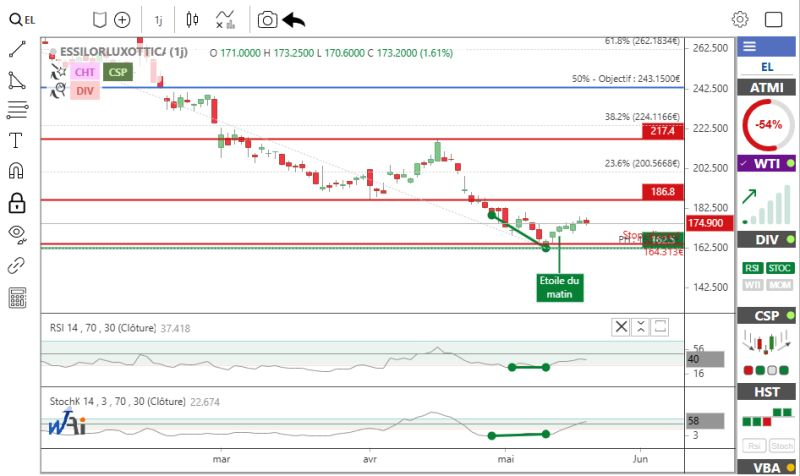
Task: Open the 1j timeframe selector
Action: coord(158,20)
